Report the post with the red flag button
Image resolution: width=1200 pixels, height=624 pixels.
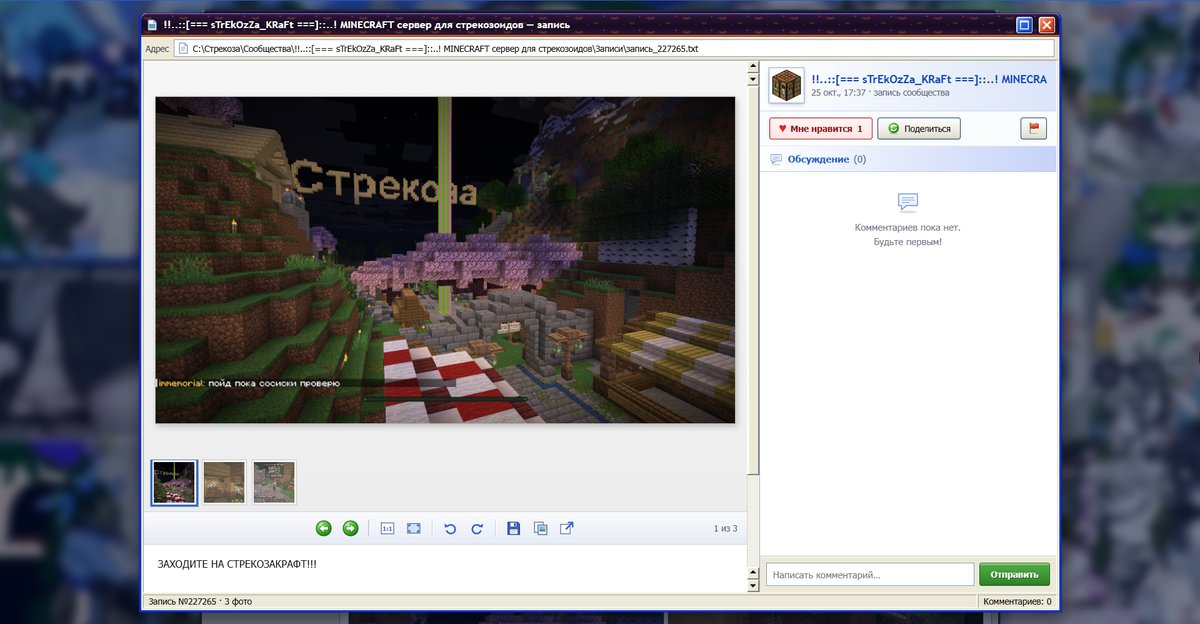click(1033, 128)
